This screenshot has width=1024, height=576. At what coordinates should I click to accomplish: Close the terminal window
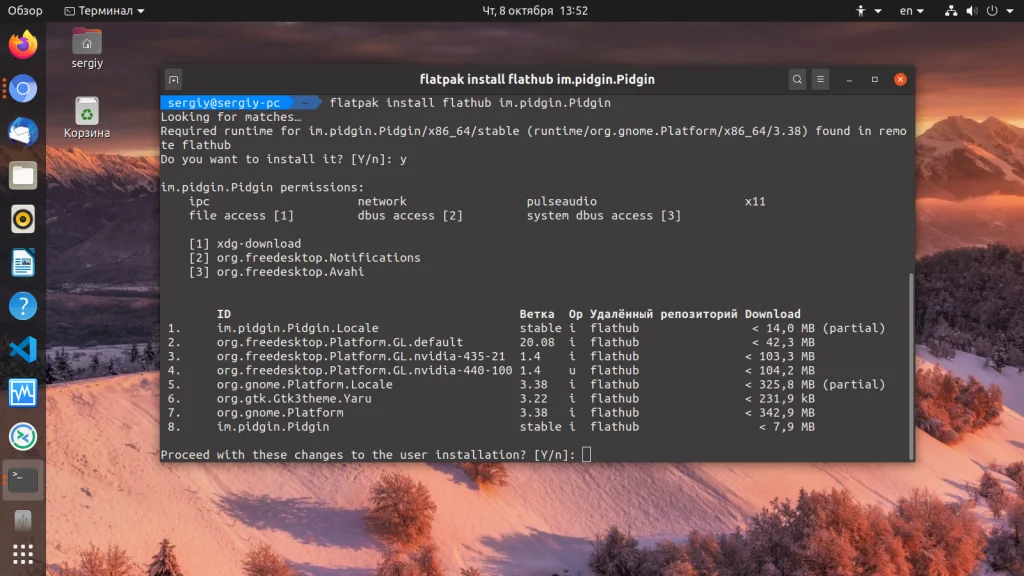[901, 80]
